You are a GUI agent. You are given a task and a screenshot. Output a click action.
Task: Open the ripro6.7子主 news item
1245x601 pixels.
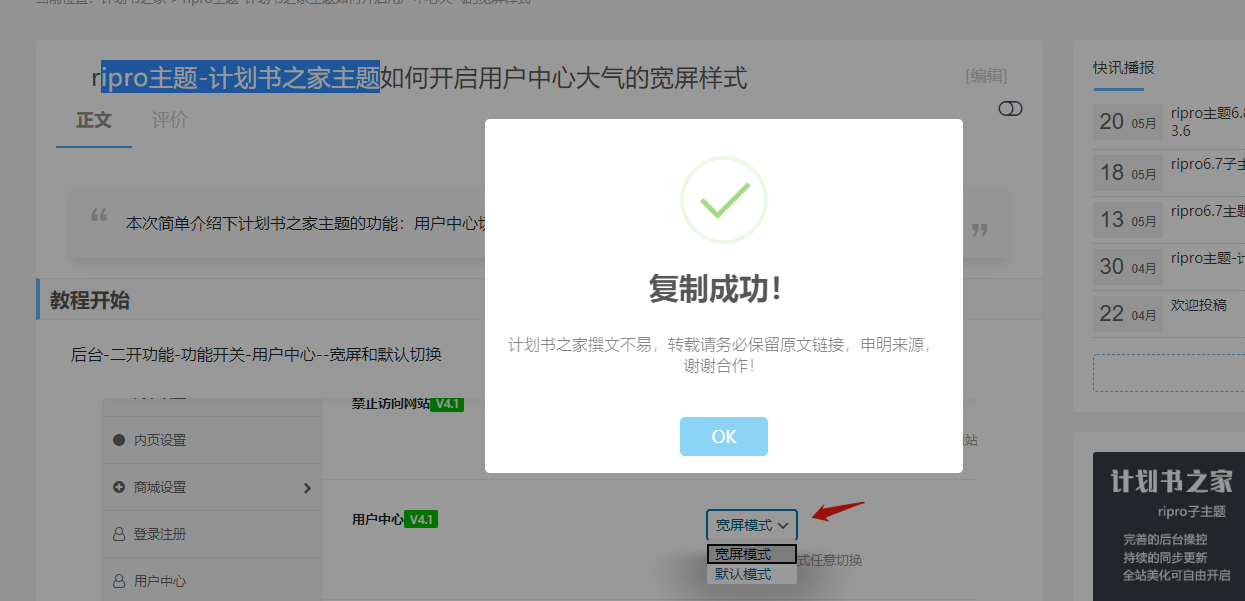tap(1207, 164)
